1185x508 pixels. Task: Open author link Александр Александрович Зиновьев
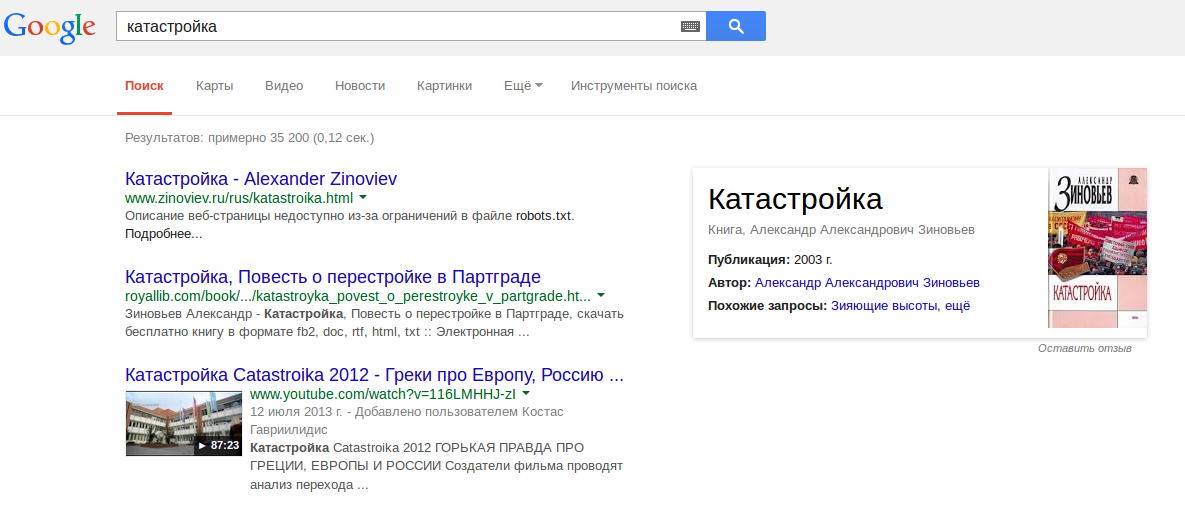[x=868, y=283]
